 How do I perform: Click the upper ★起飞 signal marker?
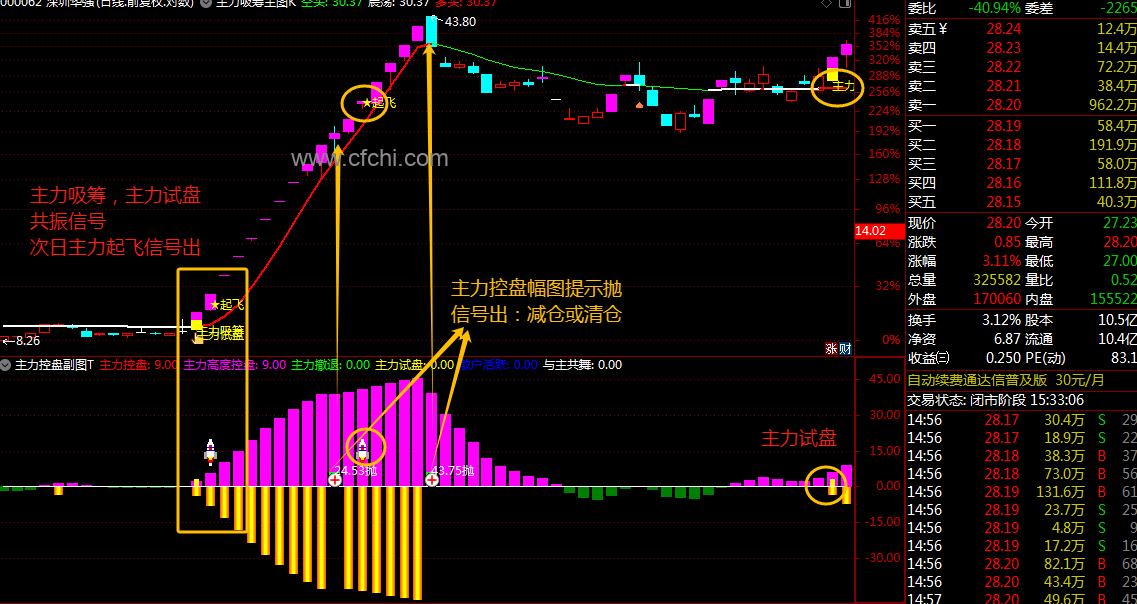[379, 103]
